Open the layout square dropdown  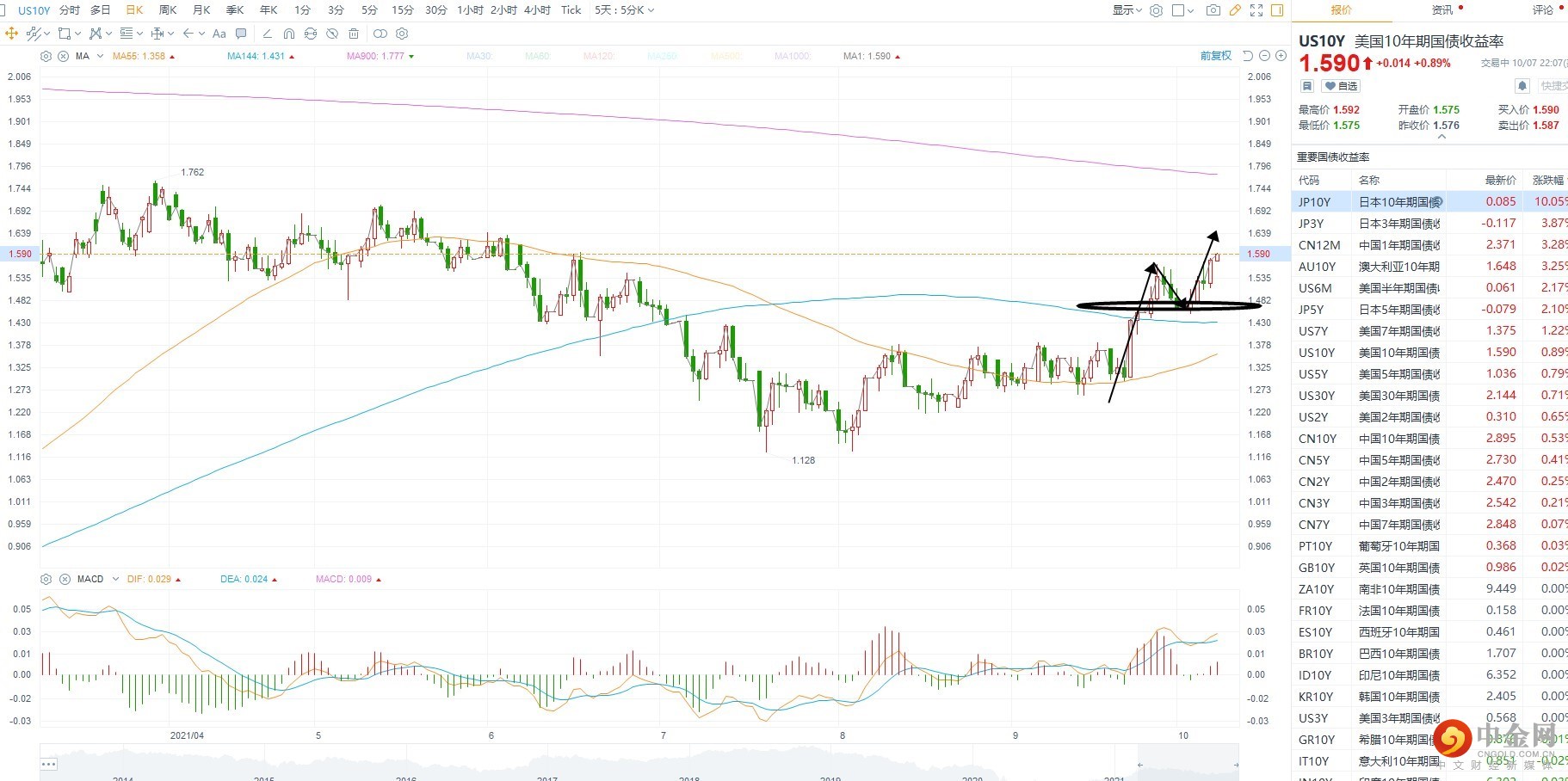click(x=1183, y=10)
